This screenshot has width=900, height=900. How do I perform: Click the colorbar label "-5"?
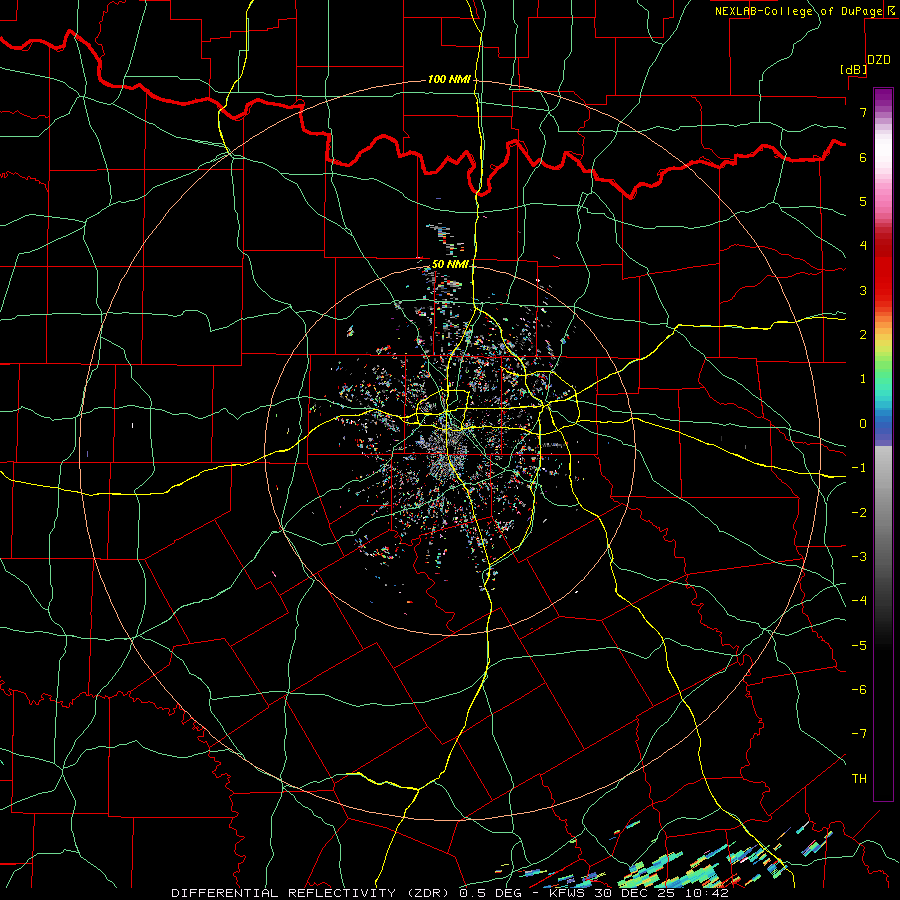(859, 646)
